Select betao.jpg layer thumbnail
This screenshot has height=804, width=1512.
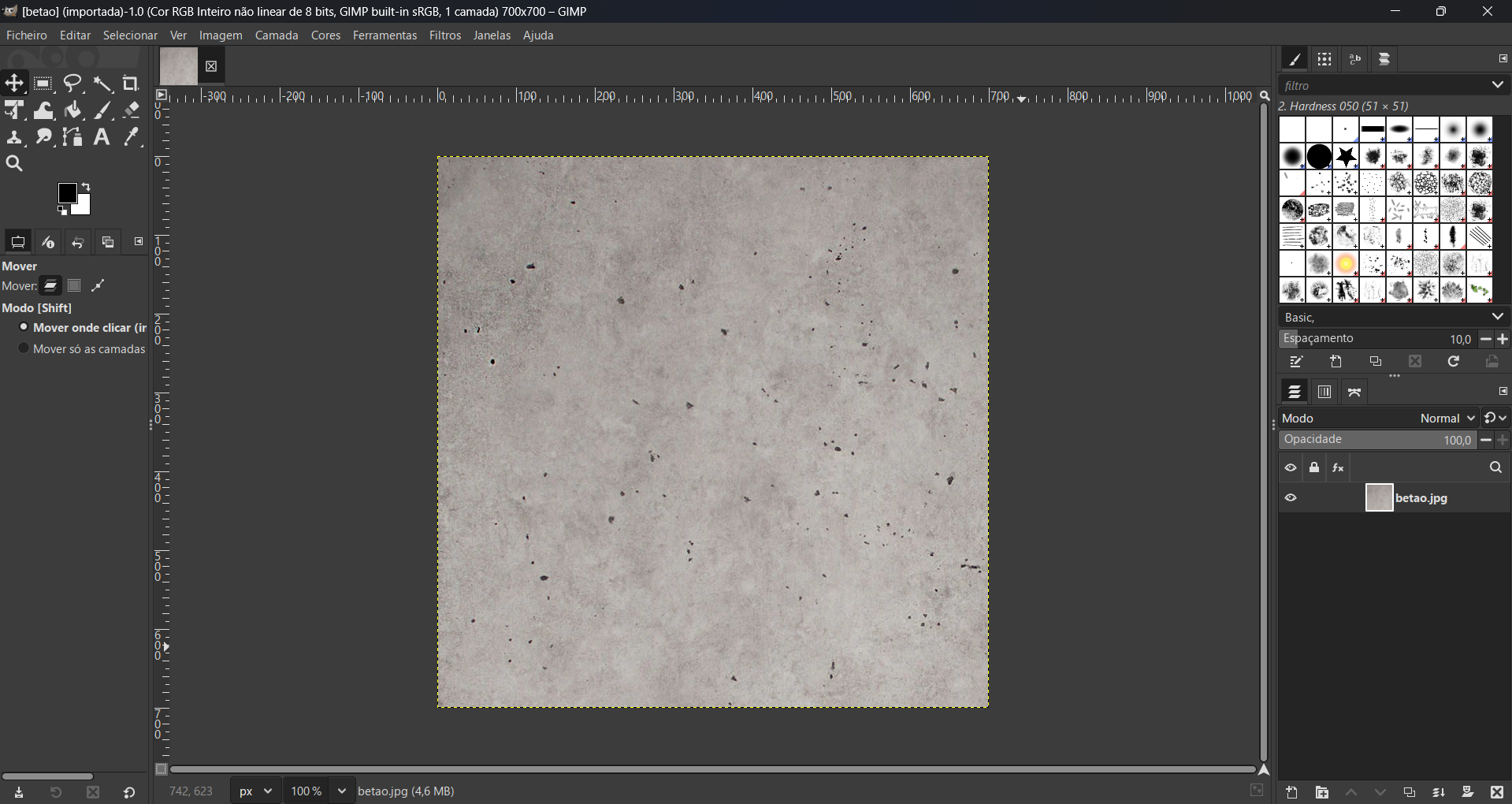pyautogui.click(x=1379, y=498)
